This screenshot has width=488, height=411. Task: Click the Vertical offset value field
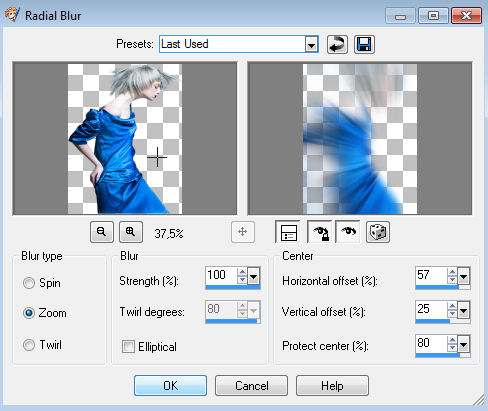tap(431, 309)
